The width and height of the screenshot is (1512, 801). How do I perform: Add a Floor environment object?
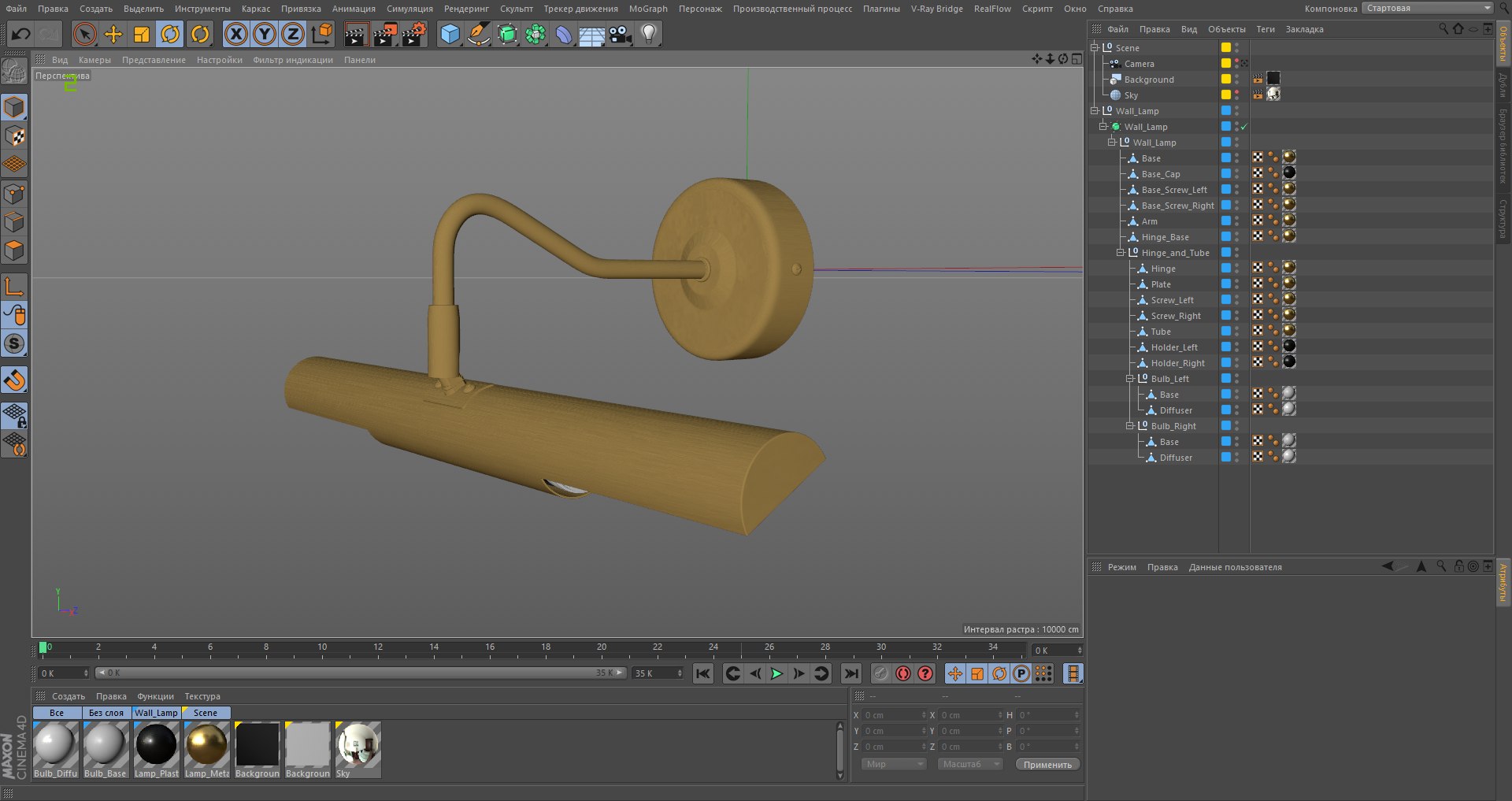coord(592,34)
